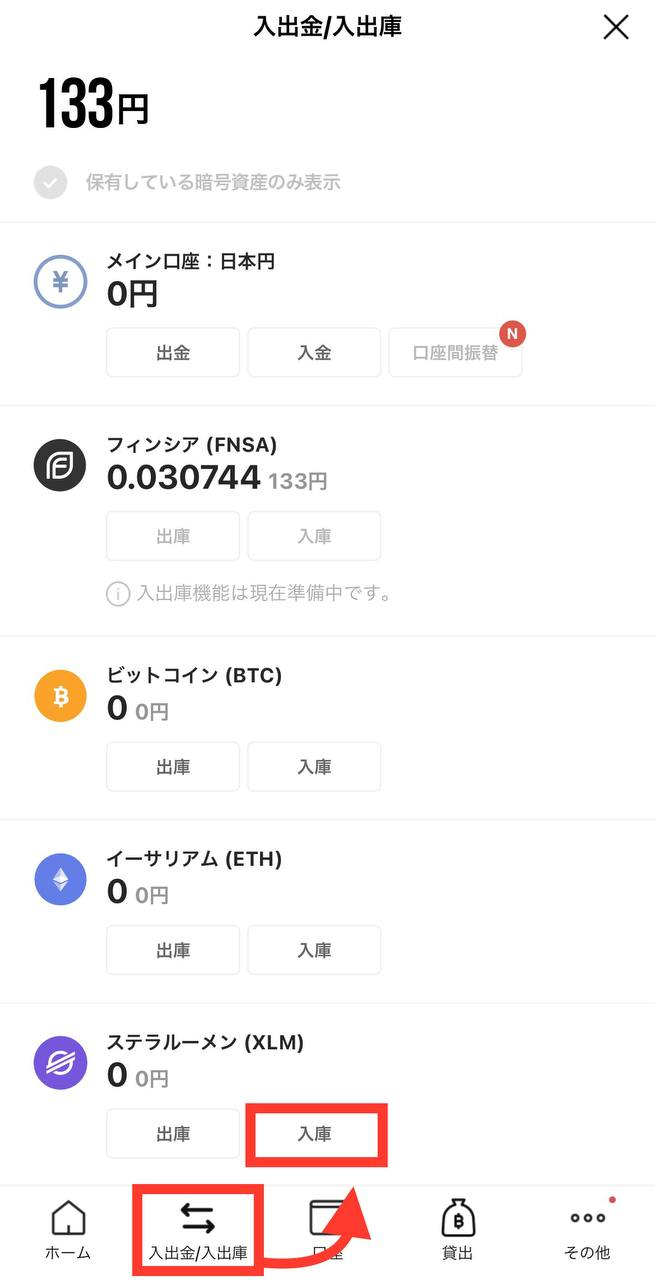Click the 入庫 button for Ethereum
This screenshot has width=655, height=1280.
coord(314,950)
